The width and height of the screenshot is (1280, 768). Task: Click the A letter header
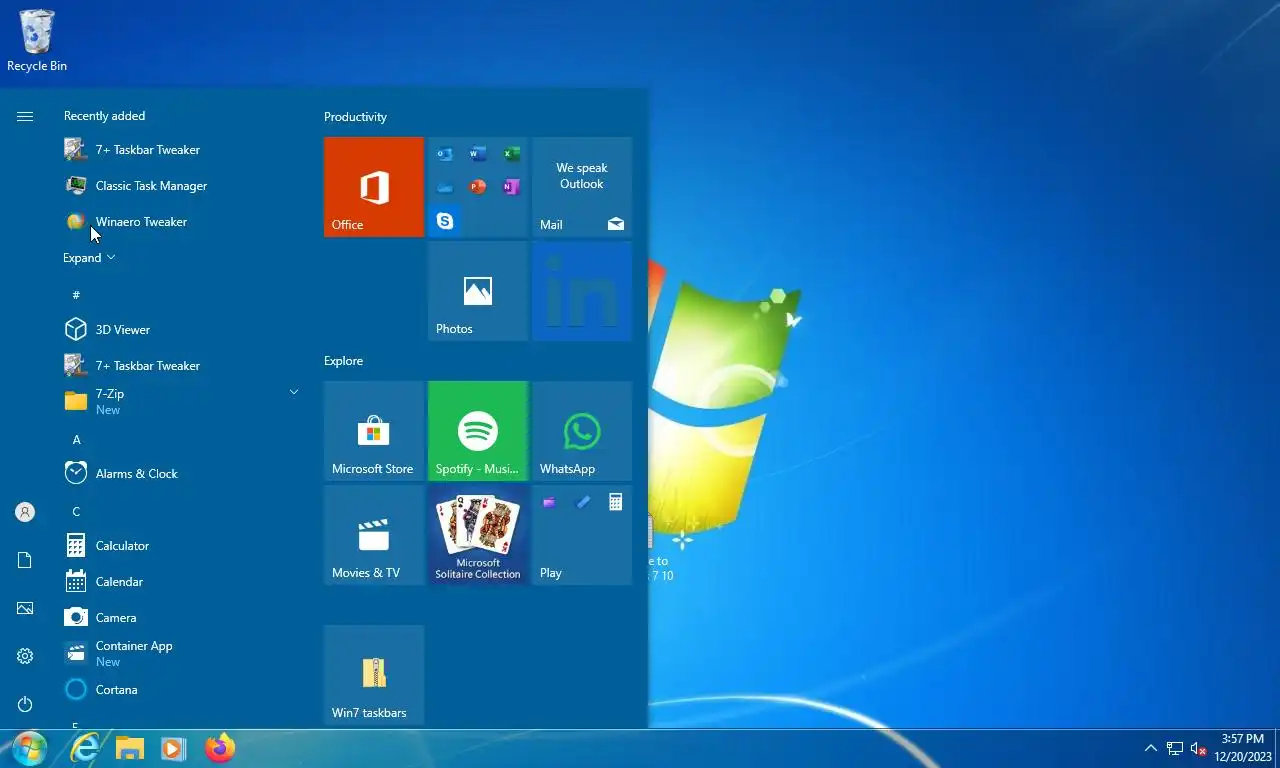pos(76,440)
